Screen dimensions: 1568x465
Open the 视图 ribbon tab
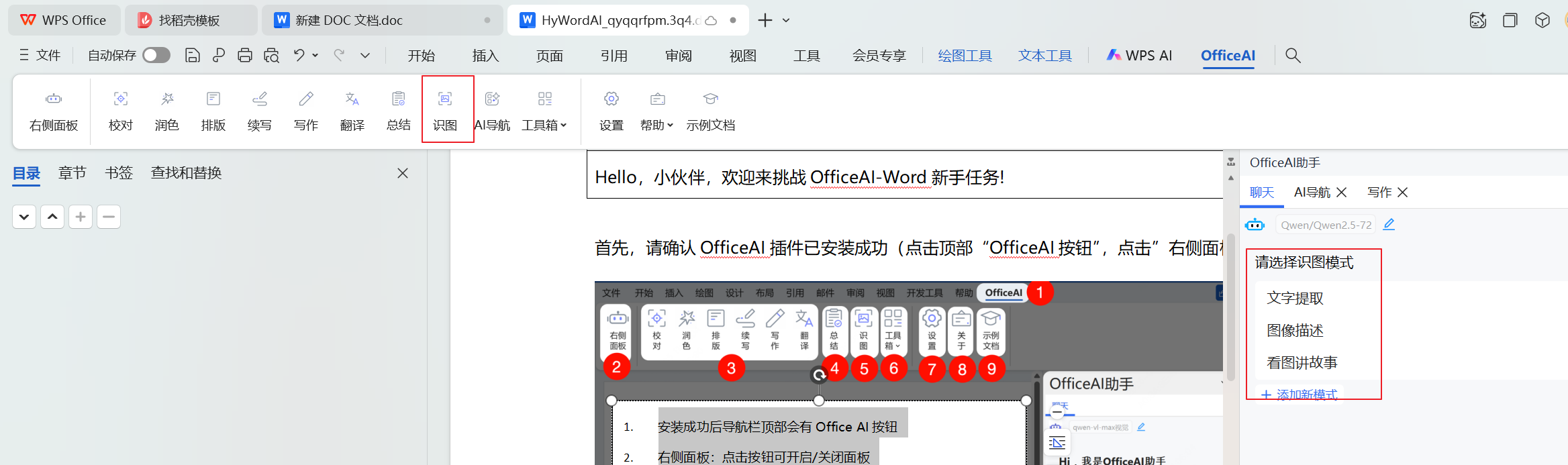743,56
